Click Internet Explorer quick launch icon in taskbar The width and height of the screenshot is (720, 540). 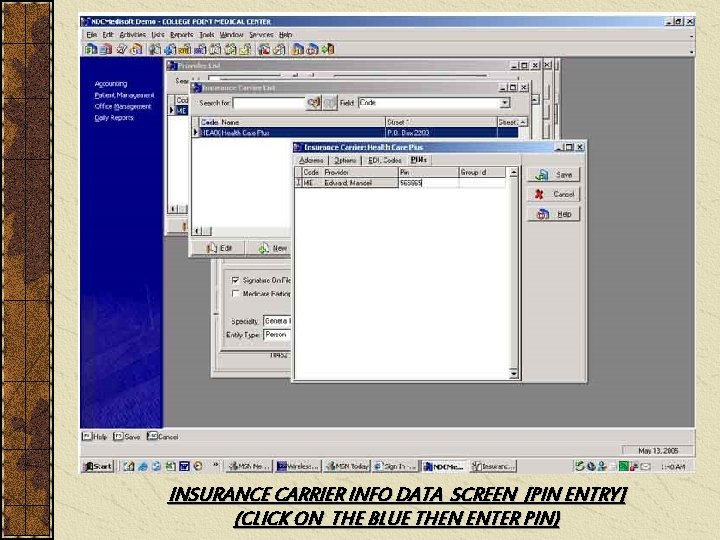coord(143,467)
